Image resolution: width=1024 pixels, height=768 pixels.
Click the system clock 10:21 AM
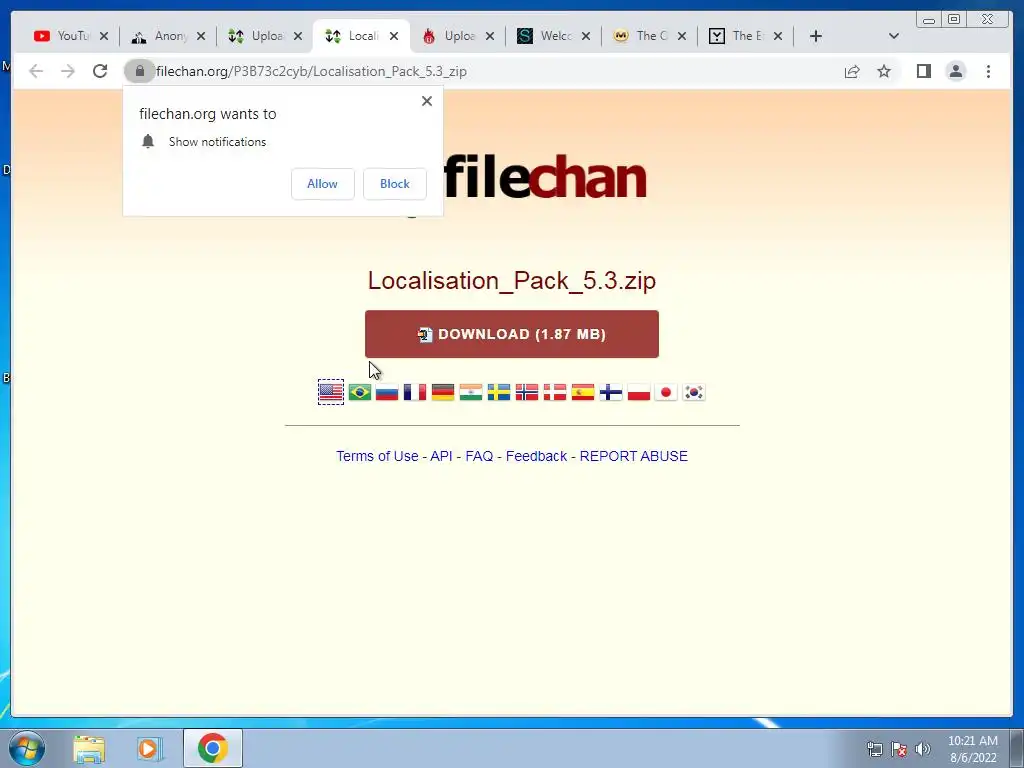click(972, 741)
